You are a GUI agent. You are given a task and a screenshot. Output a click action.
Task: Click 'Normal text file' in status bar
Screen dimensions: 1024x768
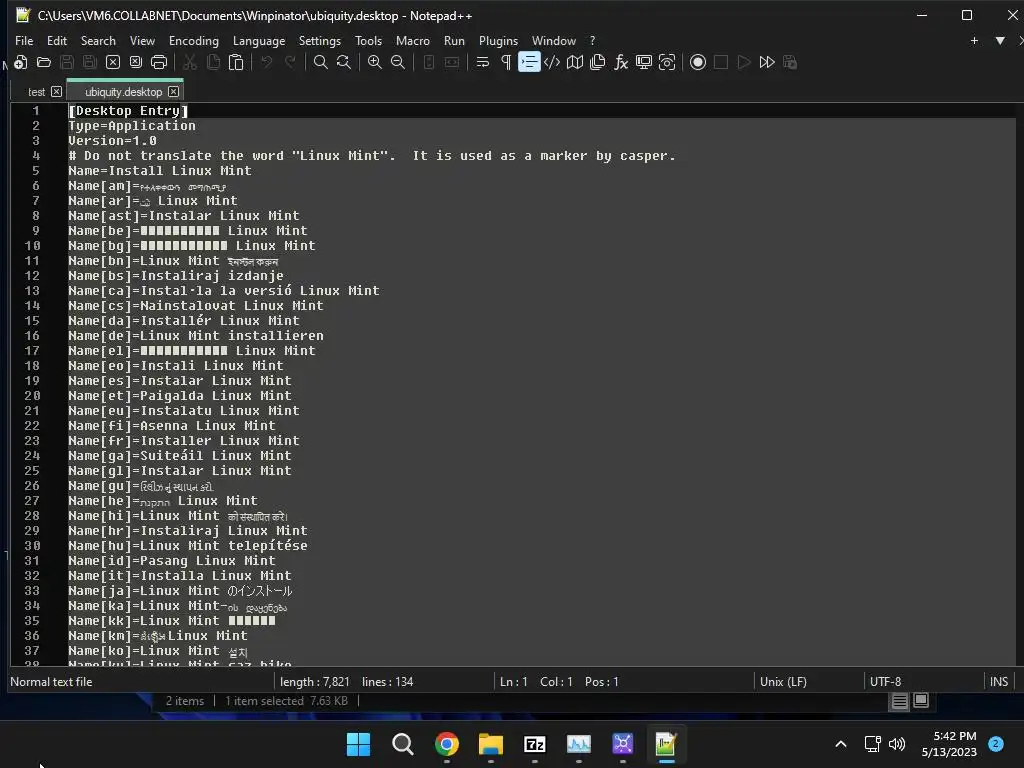[51, 682]
